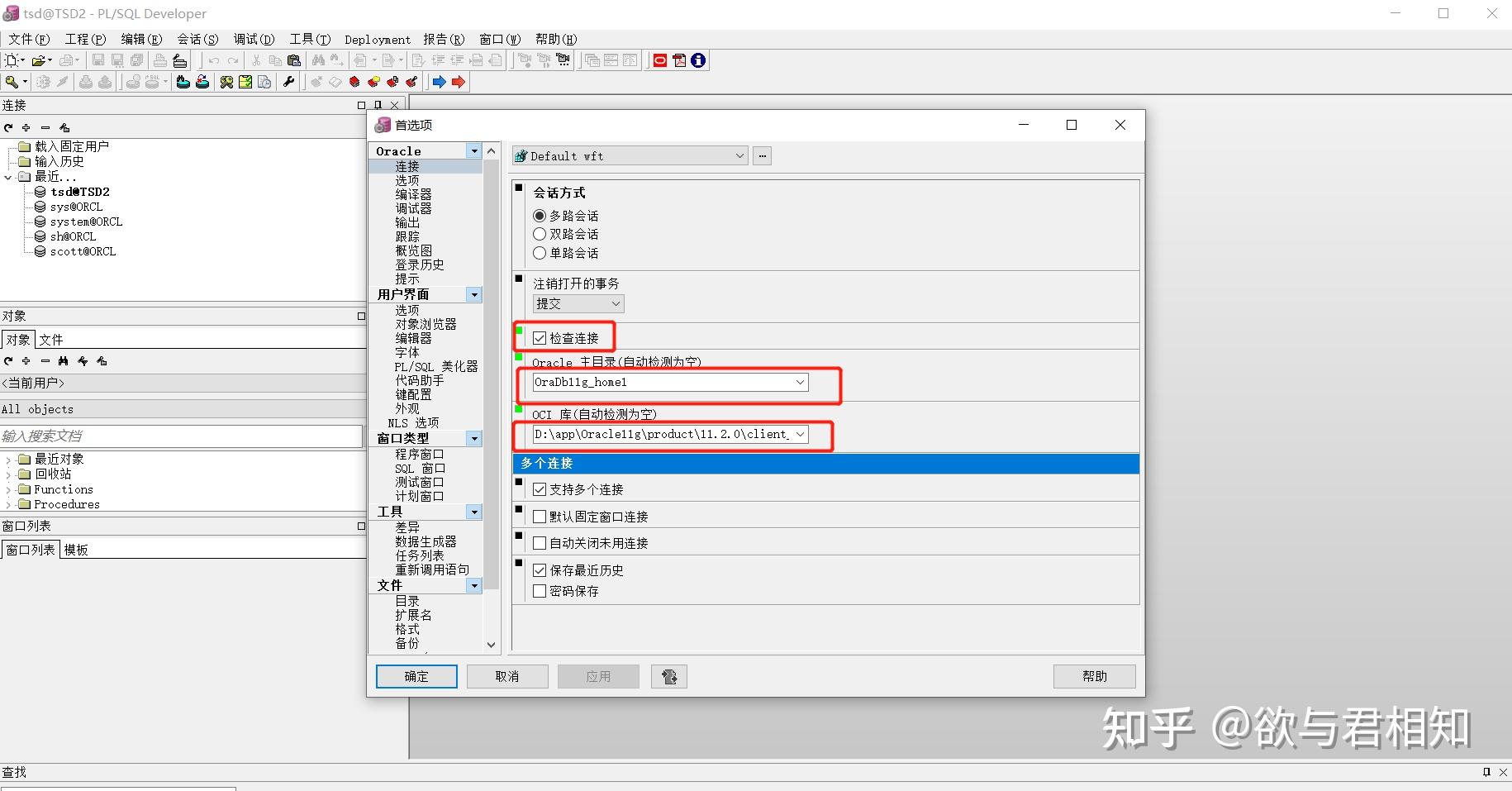
Task: Pin the connections panel with the pushpin icon
Action: [x=378, y=105]
